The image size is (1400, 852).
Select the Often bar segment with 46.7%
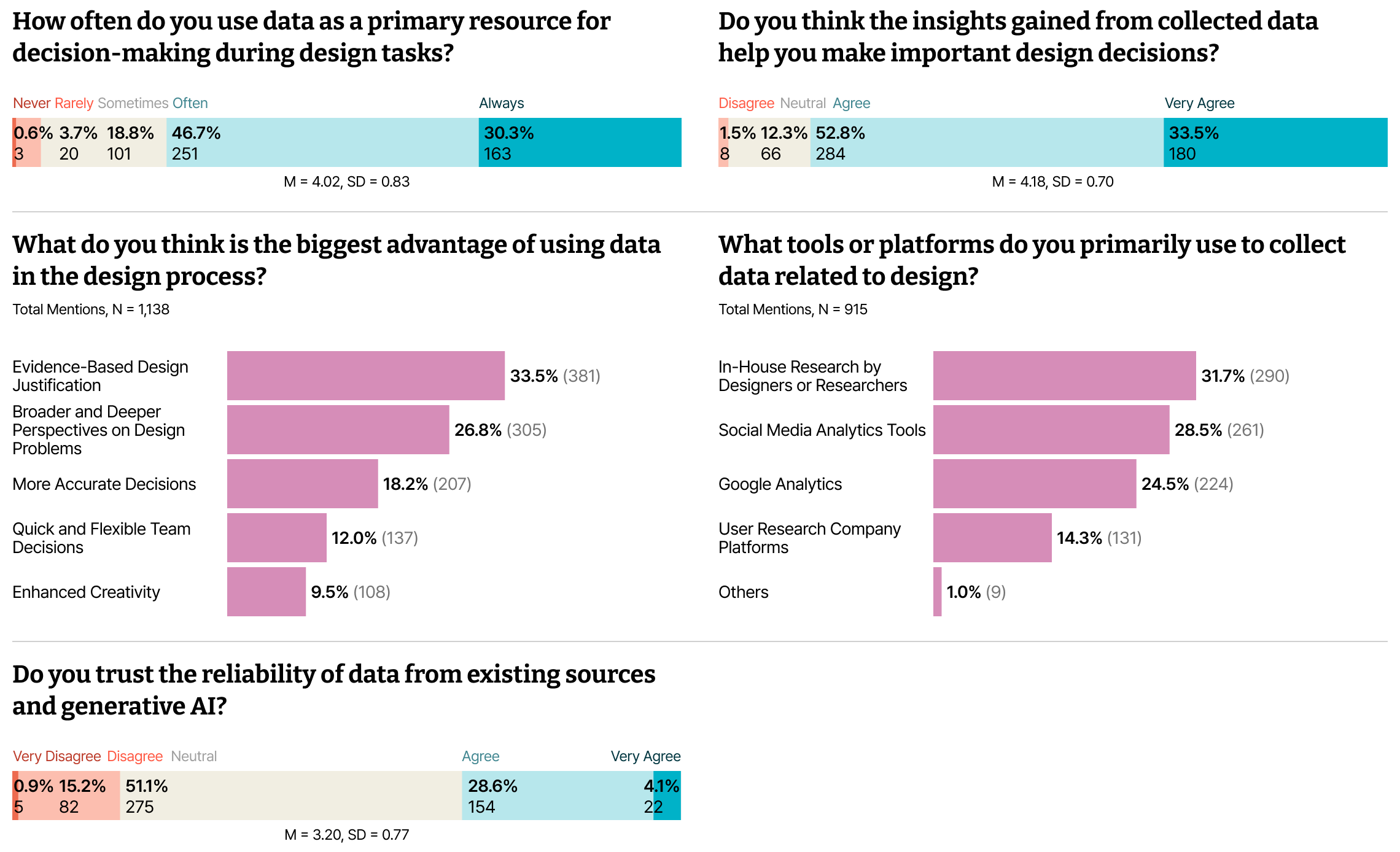tap(322, 142)
